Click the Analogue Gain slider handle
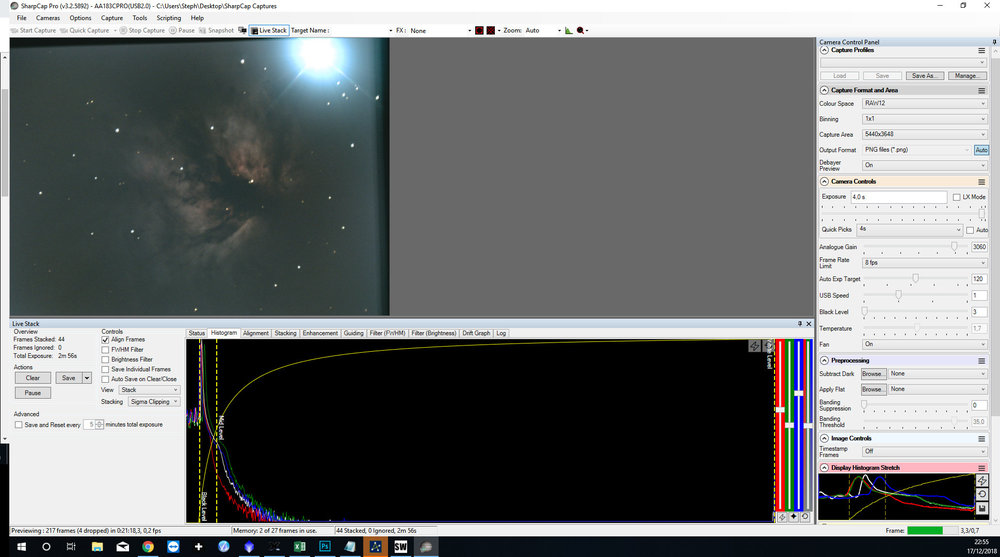 point(954,247)
